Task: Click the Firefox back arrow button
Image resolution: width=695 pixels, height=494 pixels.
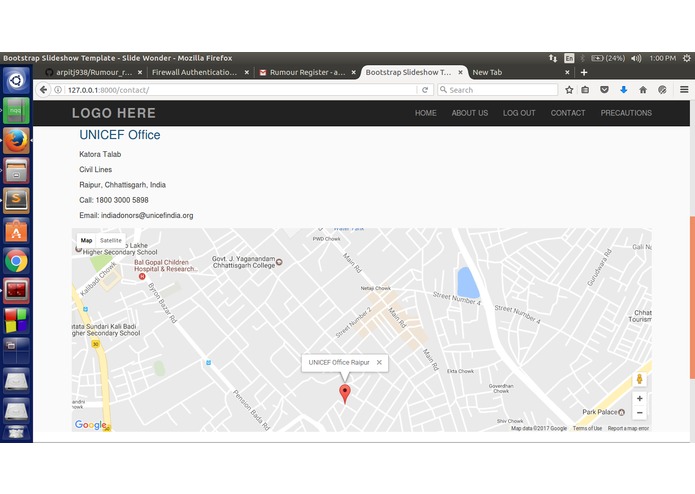Action: coord(43,90)
